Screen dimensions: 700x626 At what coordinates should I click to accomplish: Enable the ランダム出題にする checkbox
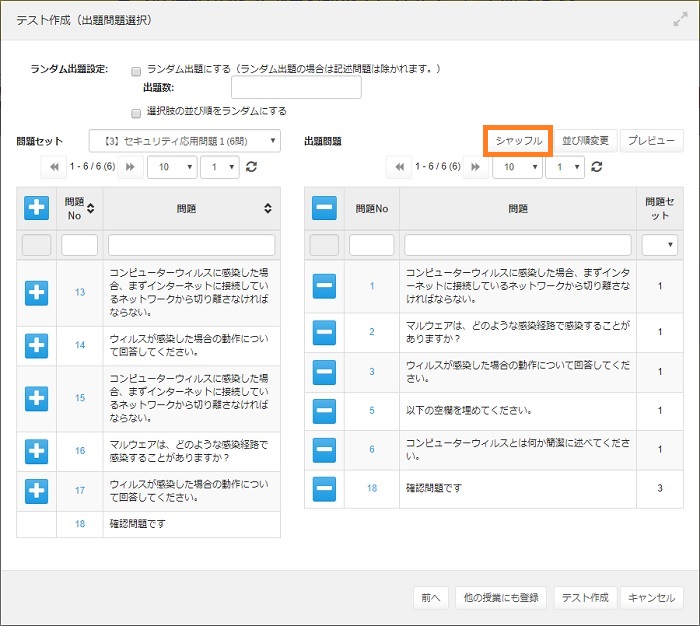(136, 70)
